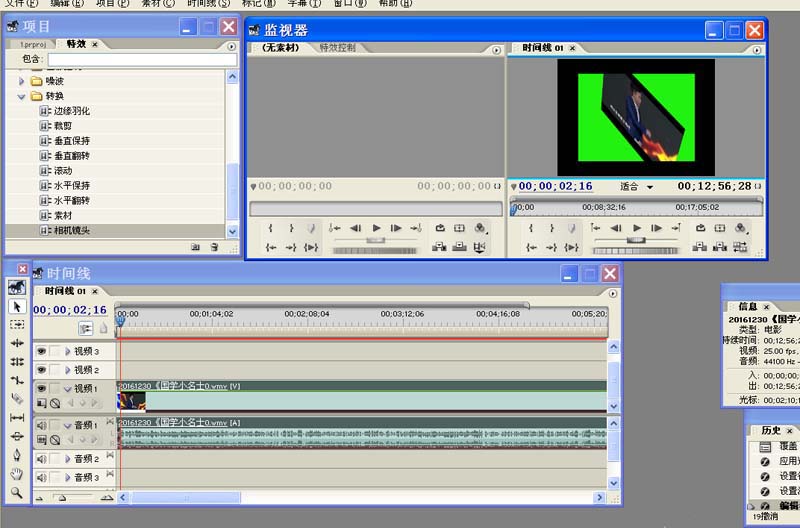Delete custom item in effects panel

click(215, 247)
